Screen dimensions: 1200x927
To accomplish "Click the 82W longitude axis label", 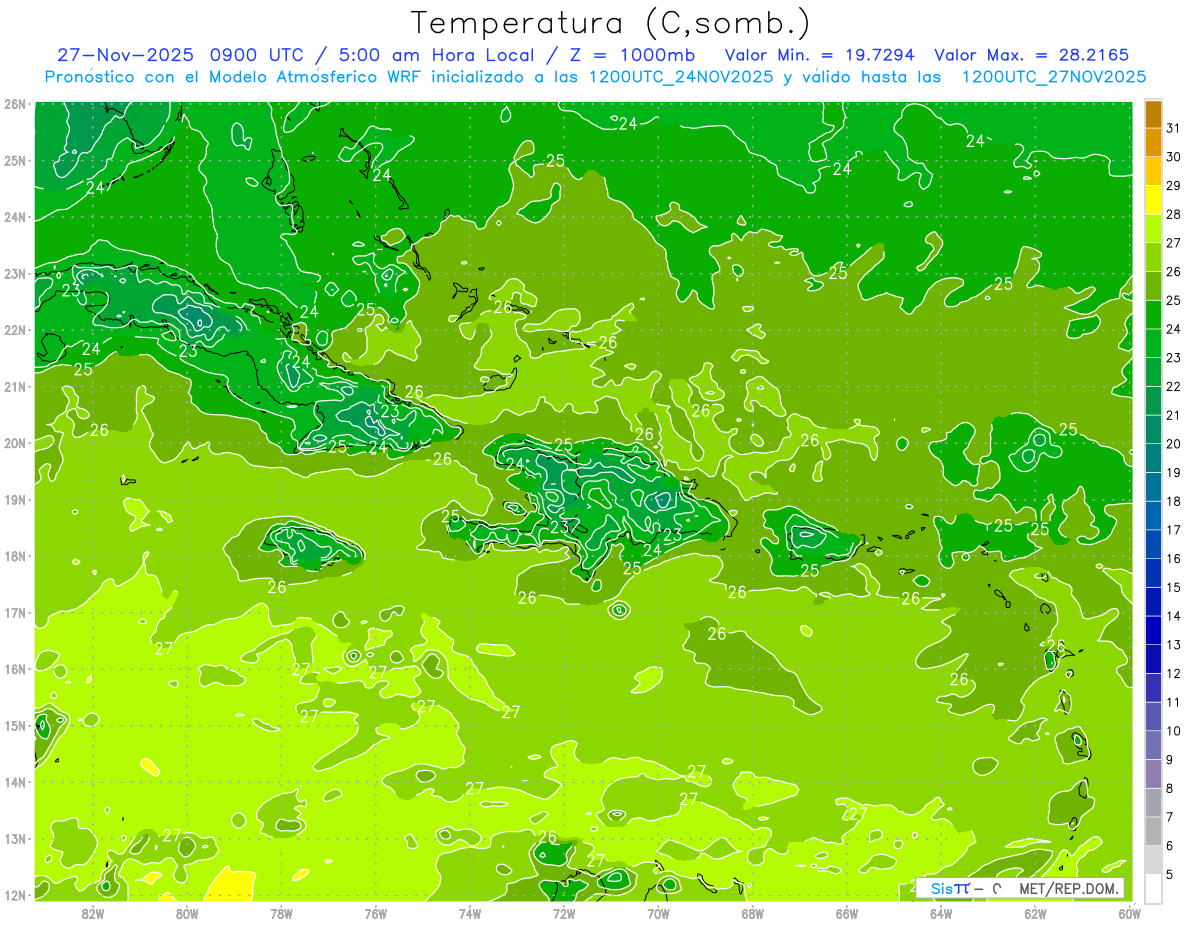I will tap(93, 913).
